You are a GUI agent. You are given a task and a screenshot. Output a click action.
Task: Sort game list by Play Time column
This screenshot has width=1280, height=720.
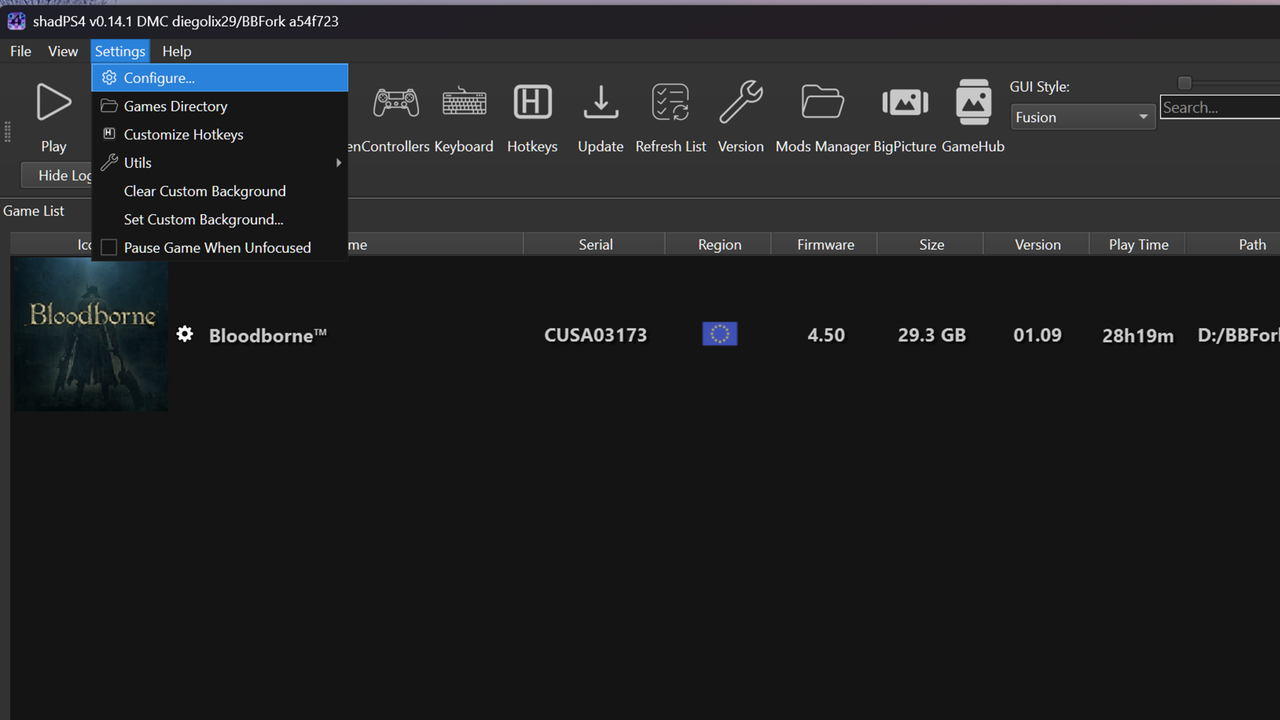(1138, 245)
